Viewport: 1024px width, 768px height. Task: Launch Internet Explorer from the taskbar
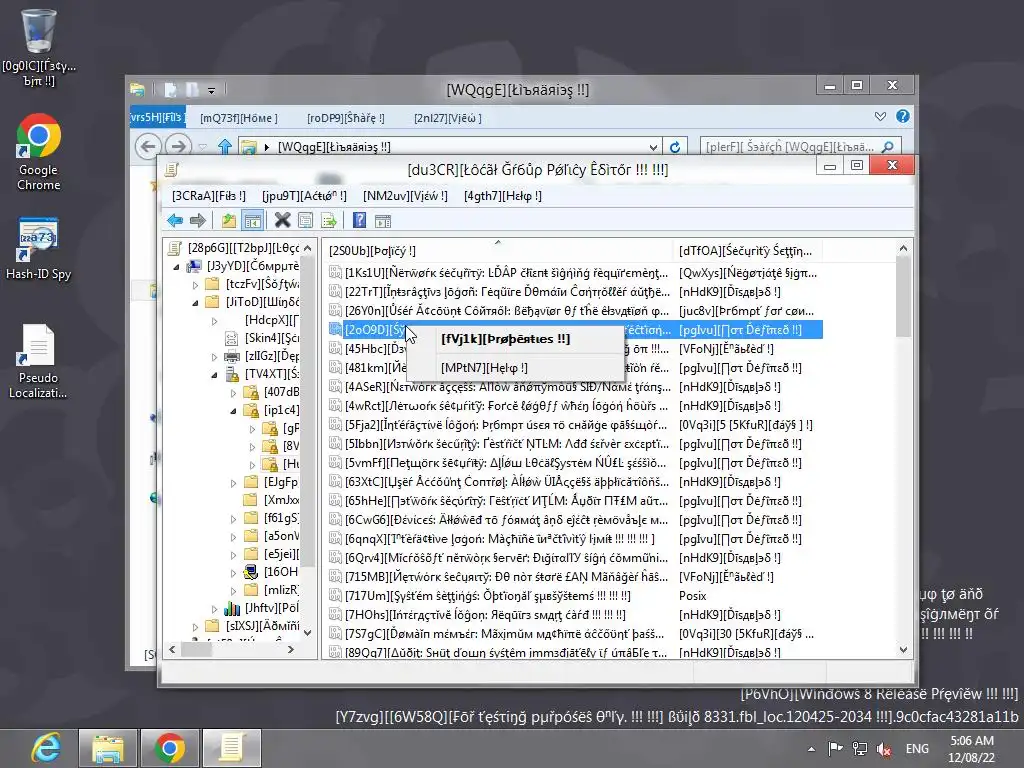[x=46, y=748]
